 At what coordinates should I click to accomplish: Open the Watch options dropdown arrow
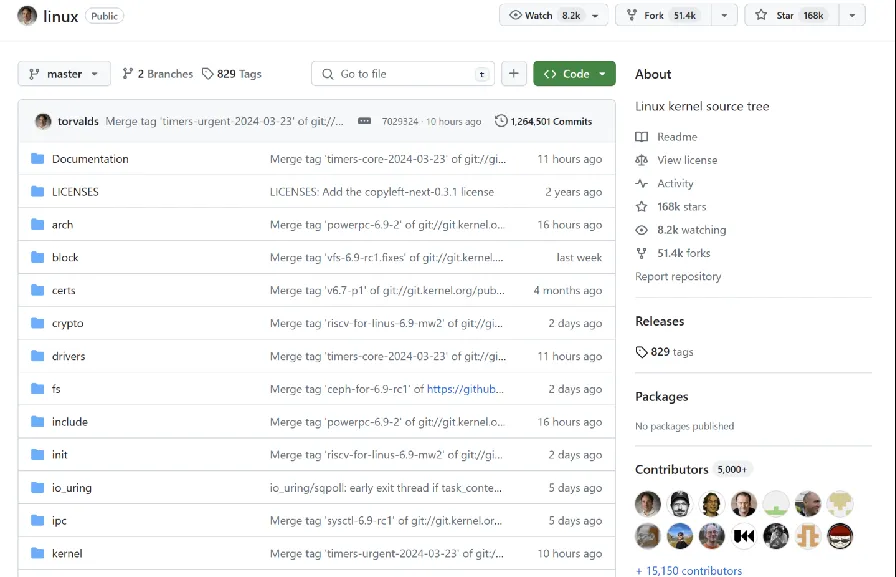595,15
